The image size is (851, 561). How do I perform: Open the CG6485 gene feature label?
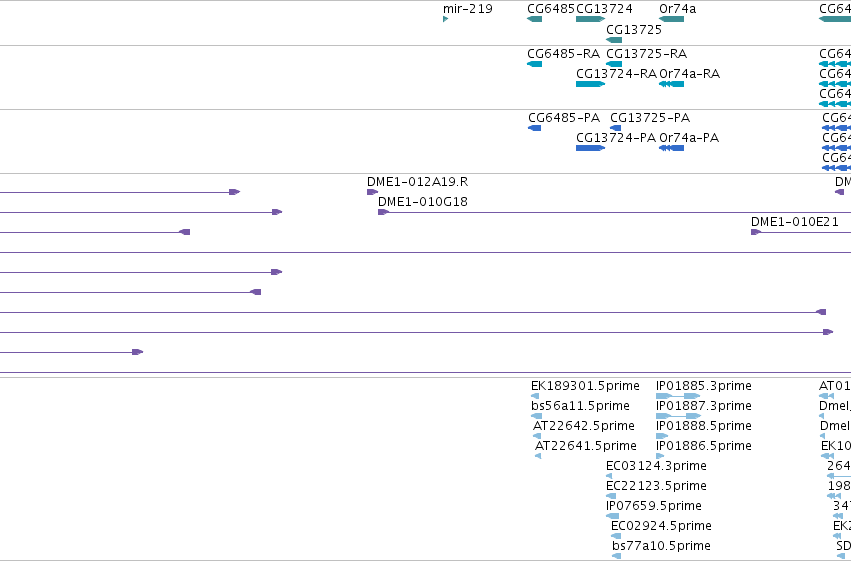tap(551, 9)
